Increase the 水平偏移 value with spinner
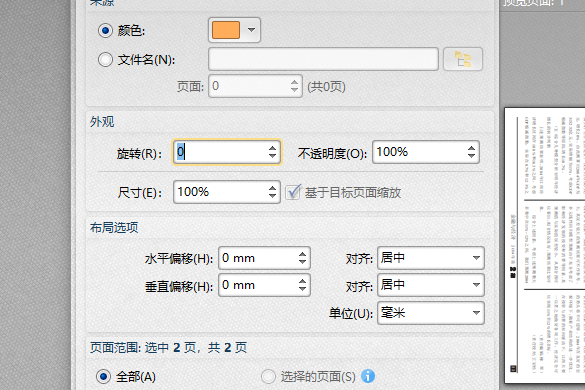Image resolution: width=585 pixels, height=390 pixels. click(302, 254)
